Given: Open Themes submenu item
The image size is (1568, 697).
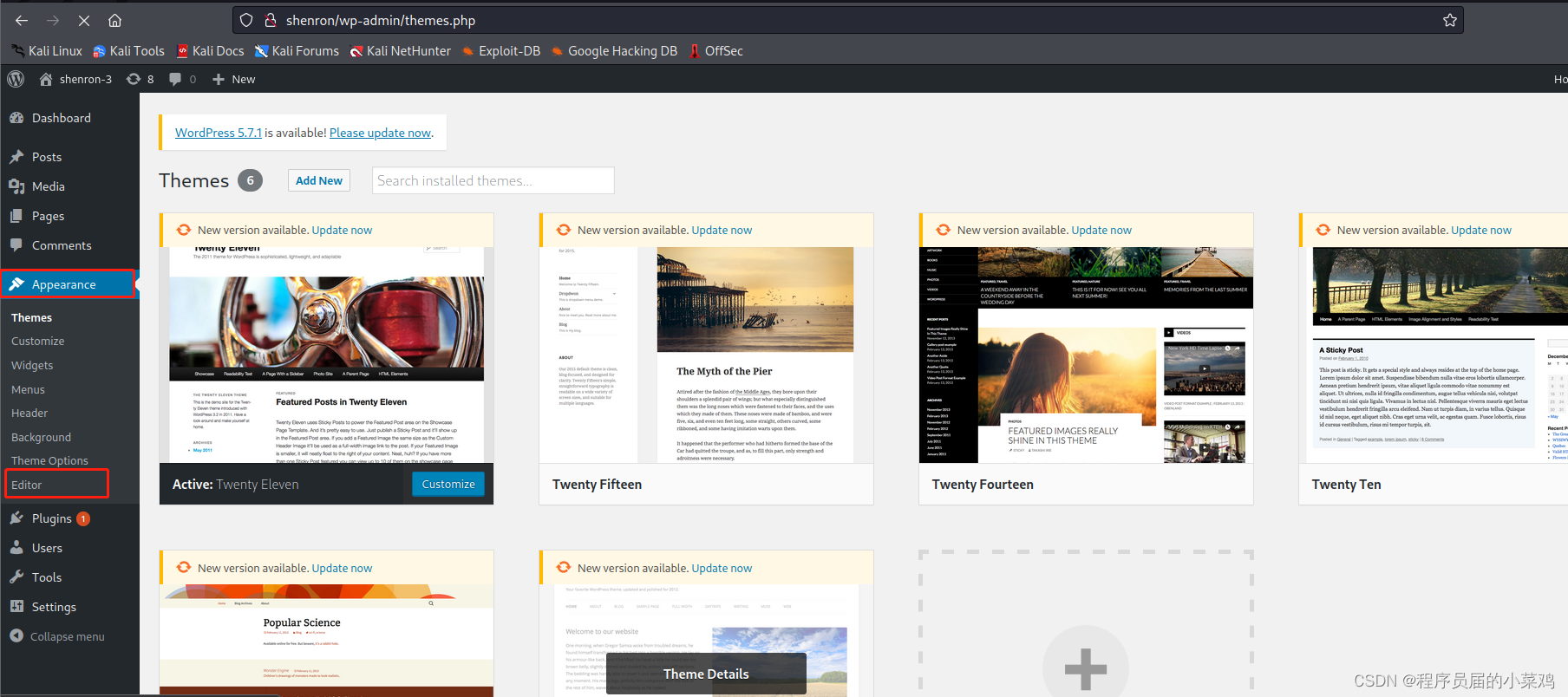Looking at the screenshot, I should [31, 317].
